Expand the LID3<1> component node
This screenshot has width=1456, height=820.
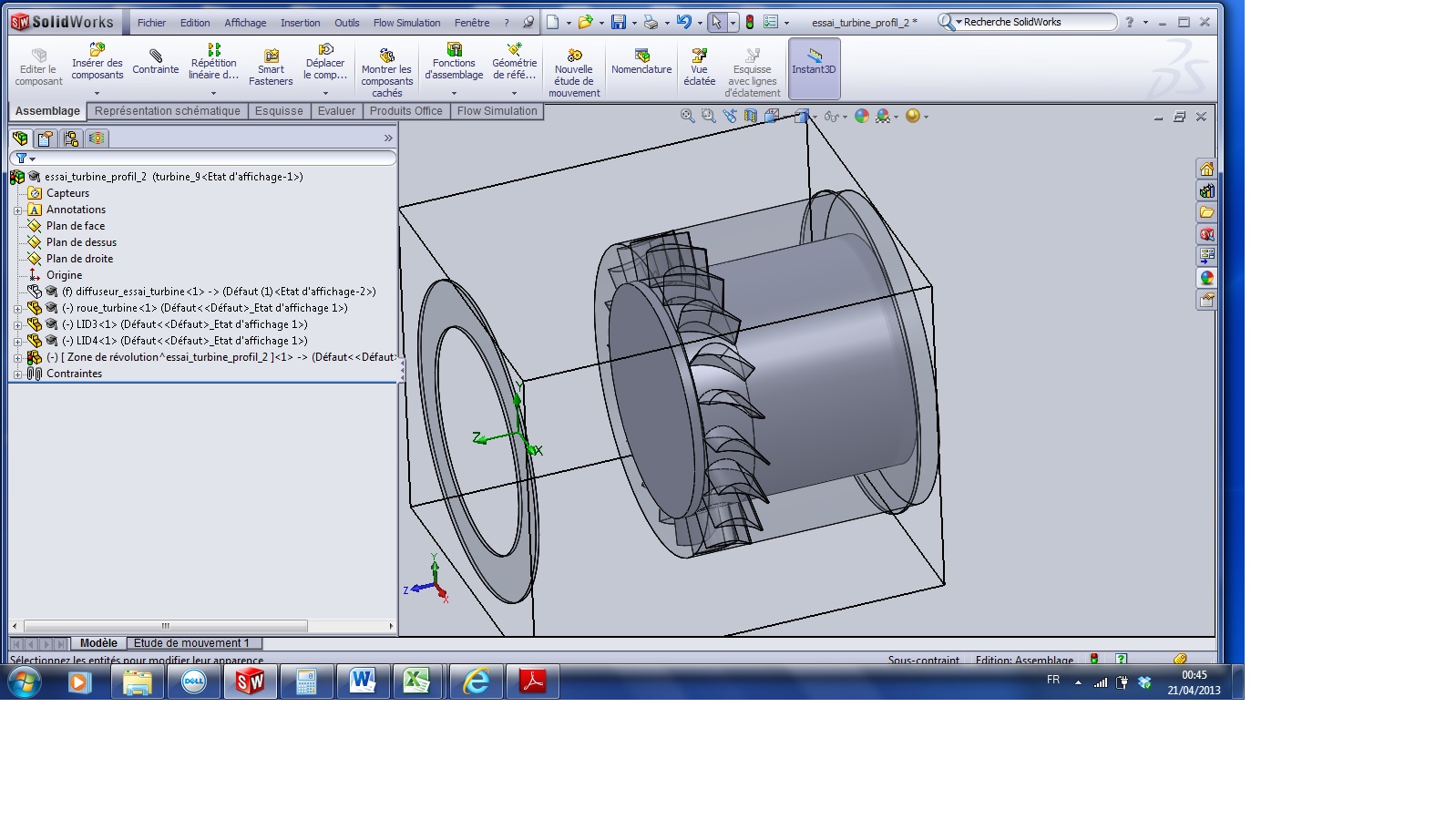[17, 324]
